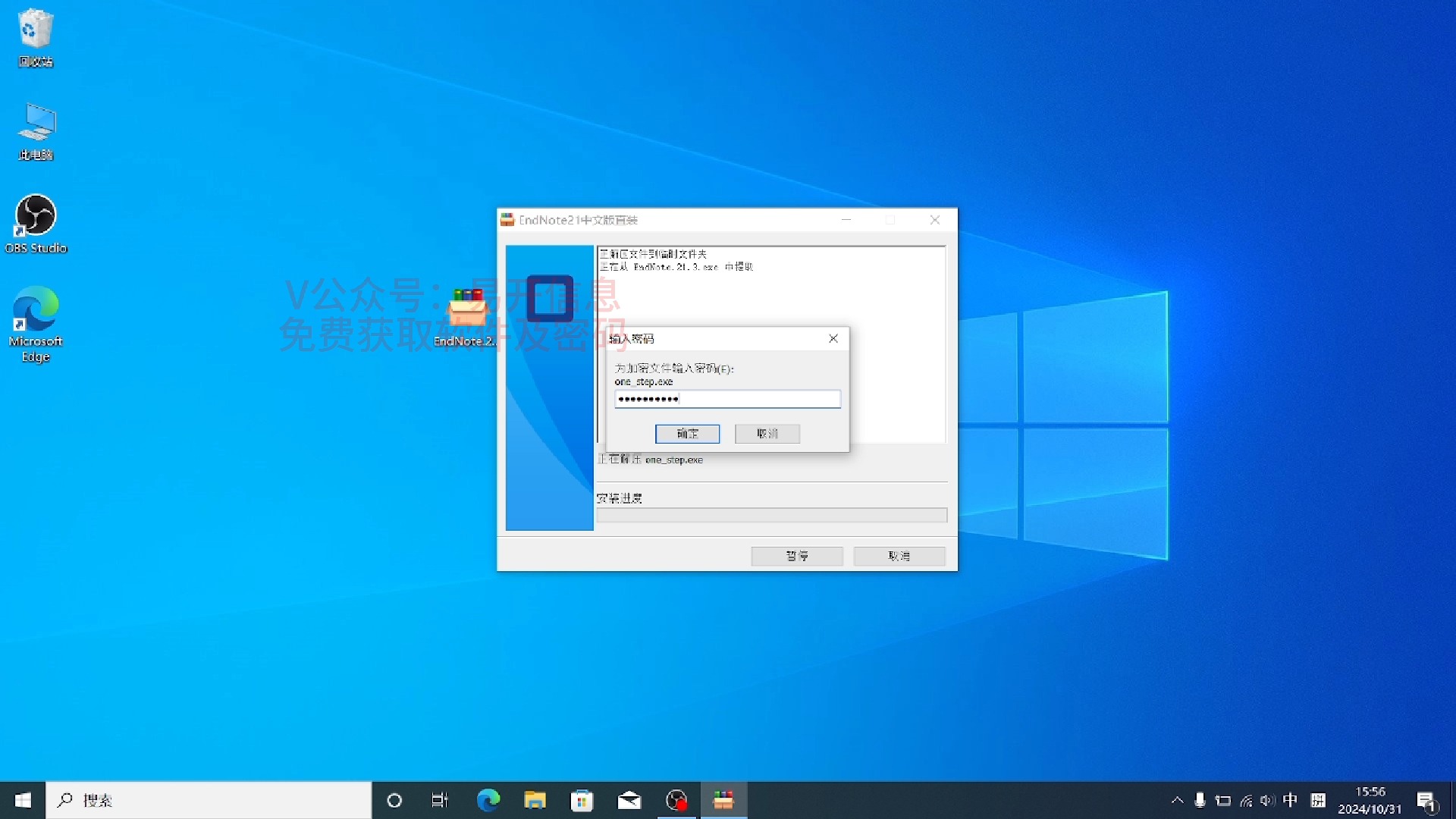Screen dimensions: 1456x819
Task: Open Mail app from taskbar
Action: point(629,800)
